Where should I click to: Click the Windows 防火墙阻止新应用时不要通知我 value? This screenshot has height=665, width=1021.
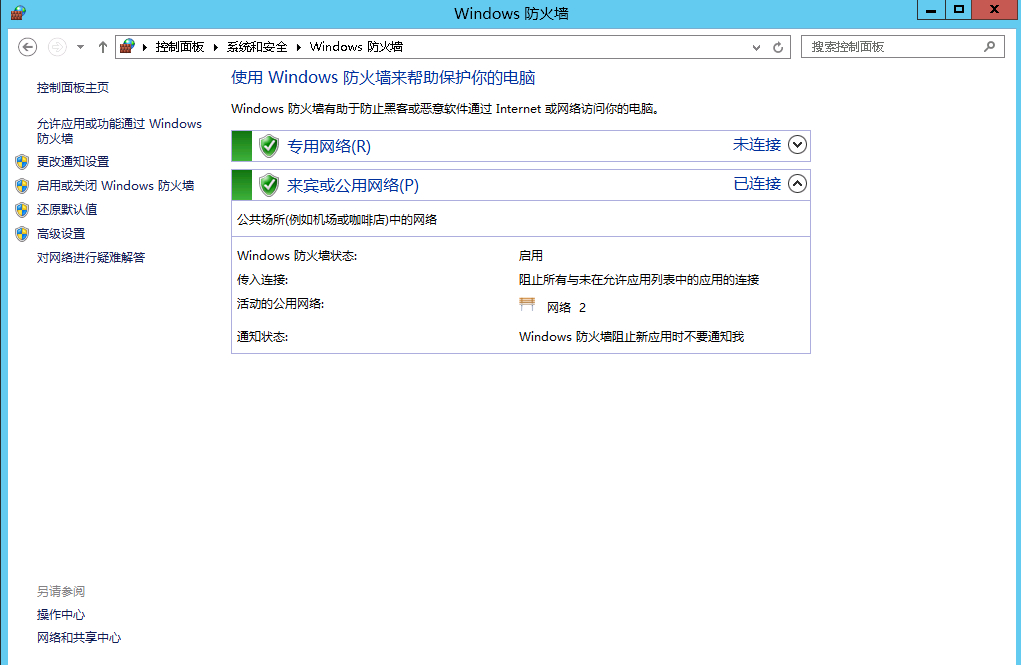(631, 337)
